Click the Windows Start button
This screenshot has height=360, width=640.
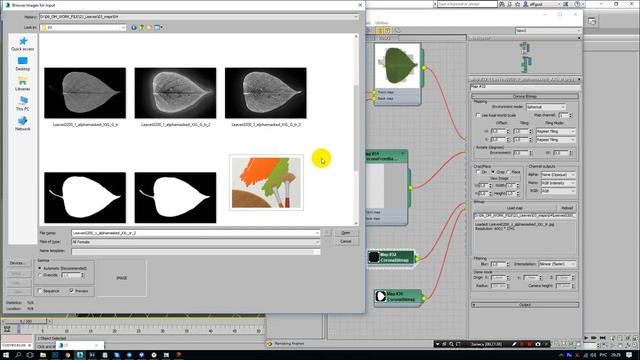[6, 355]
